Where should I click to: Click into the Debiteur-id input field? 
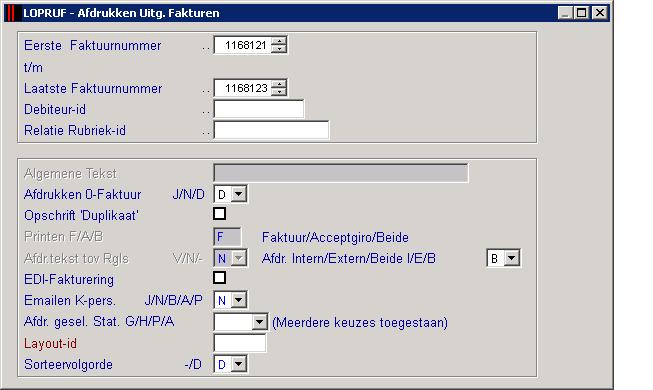[259, 109]
